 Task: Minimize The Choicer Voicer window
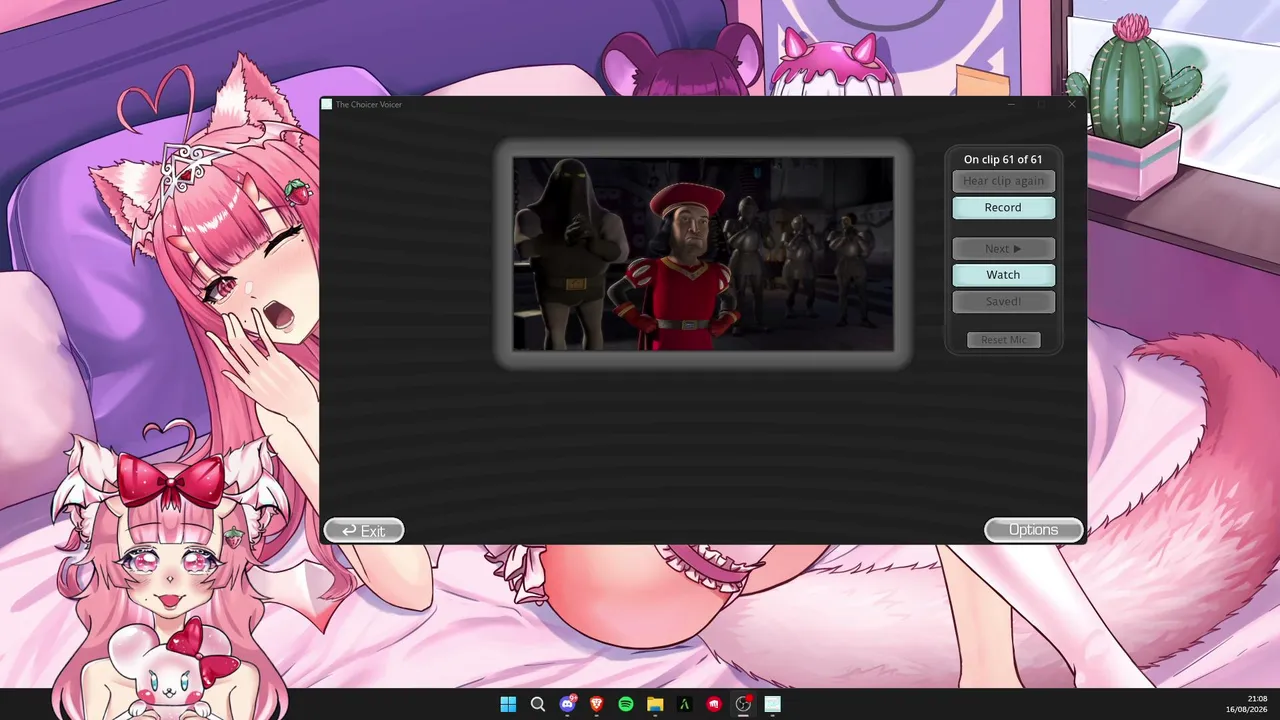pyautogui.click(x=1011, y=104)
